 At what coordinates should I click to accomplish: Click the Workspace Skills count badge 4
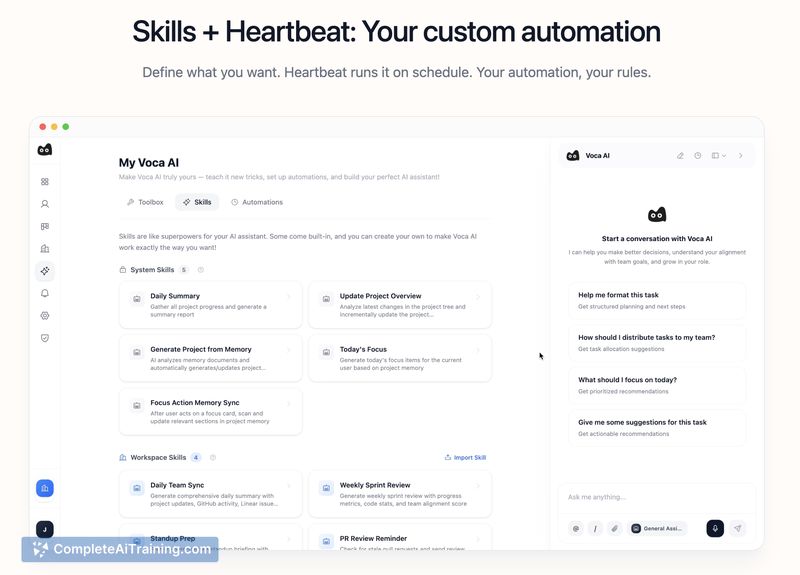196,458
